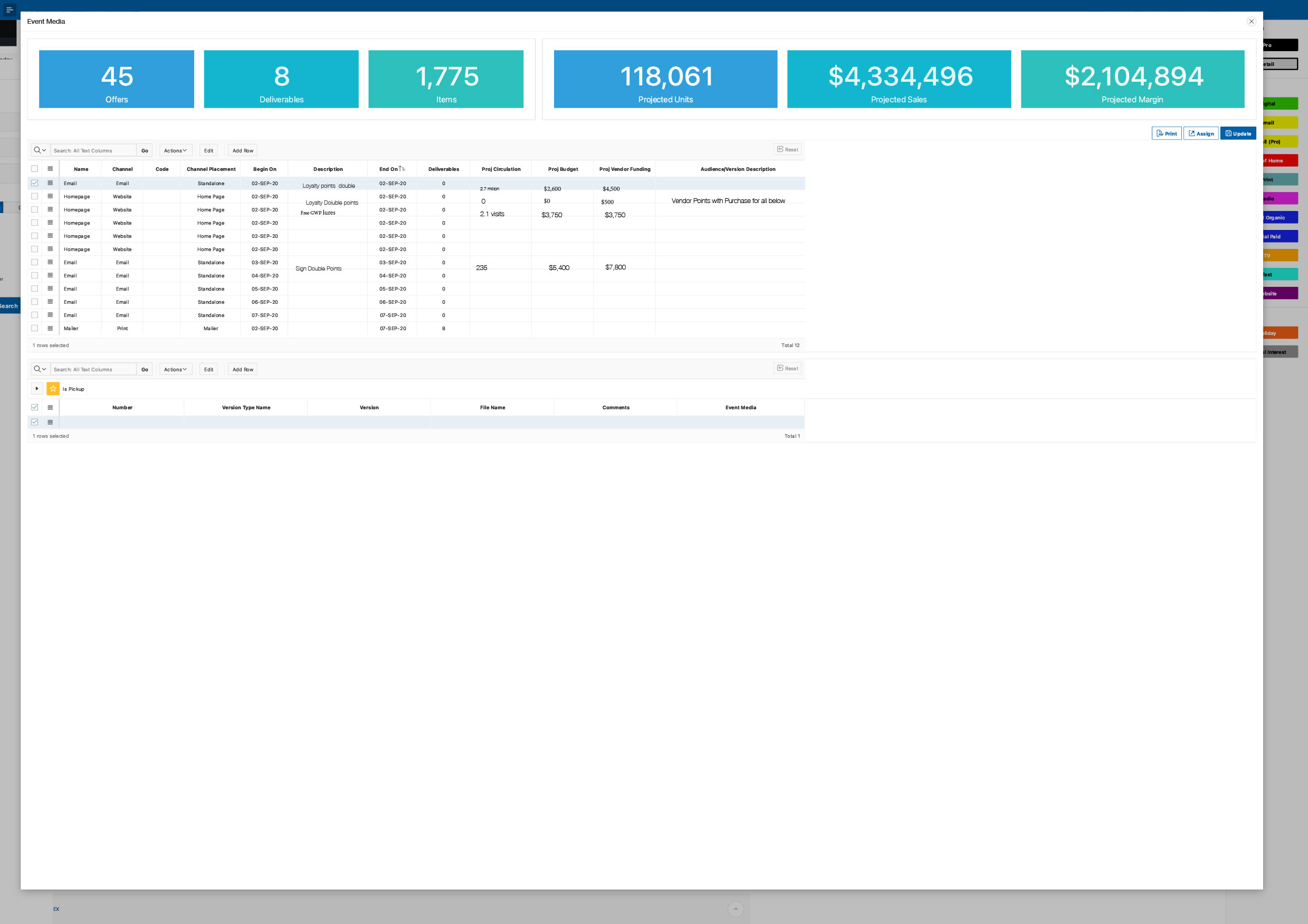Focus the upper grid search text field
The image size is (1308, 924).
pyautogui.click(x=94, y=150)
